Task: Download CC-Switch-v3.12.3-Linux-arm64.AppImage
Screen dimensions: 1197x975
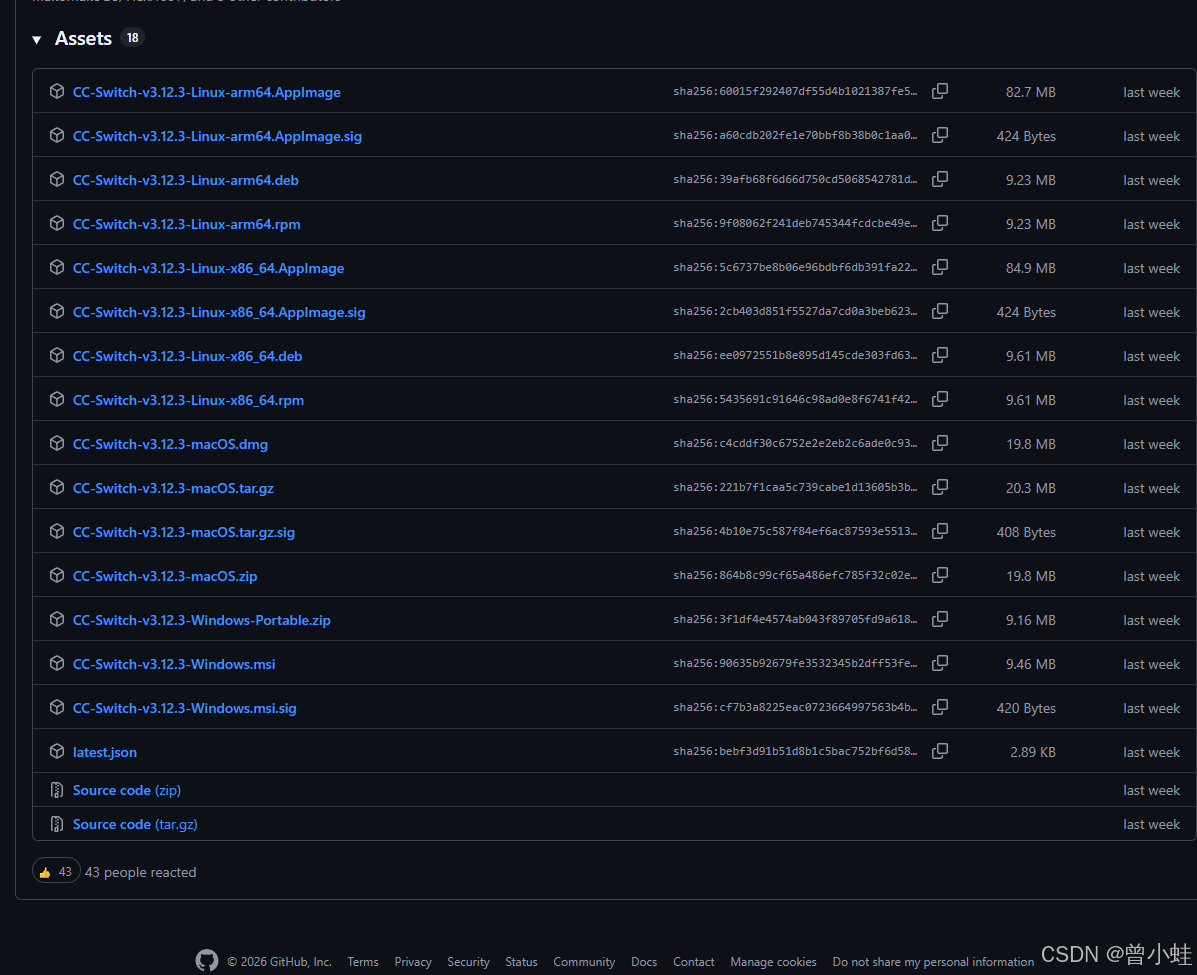Action: tap(206, 92)
